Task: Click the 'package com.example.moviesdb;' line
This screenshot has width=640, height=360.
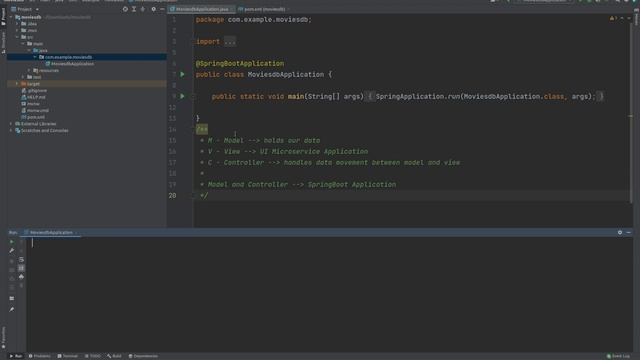Action: [253, 20]
